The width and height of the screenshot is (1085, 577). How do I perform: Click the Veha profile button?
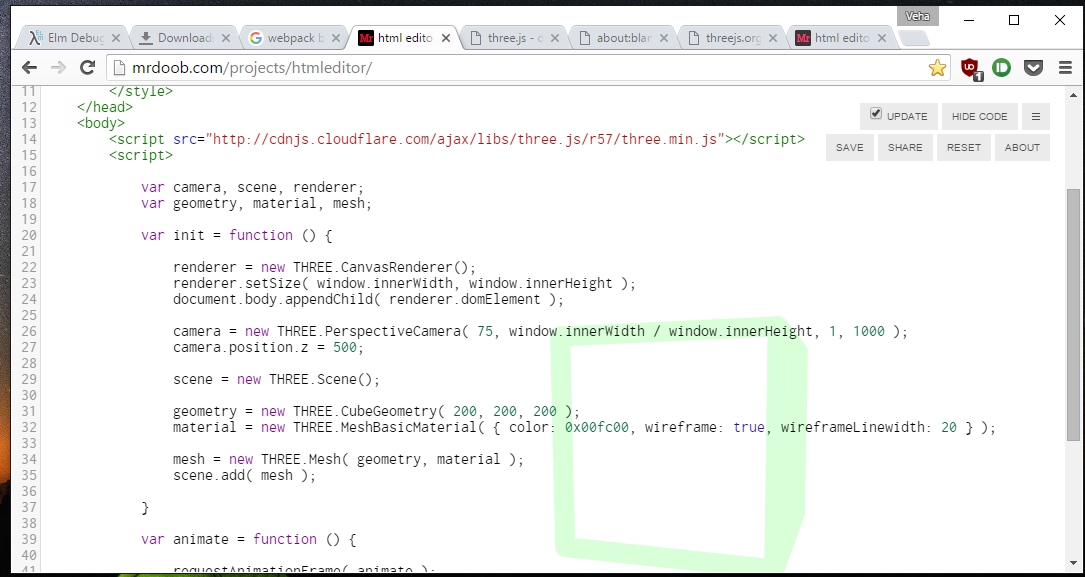918,16
